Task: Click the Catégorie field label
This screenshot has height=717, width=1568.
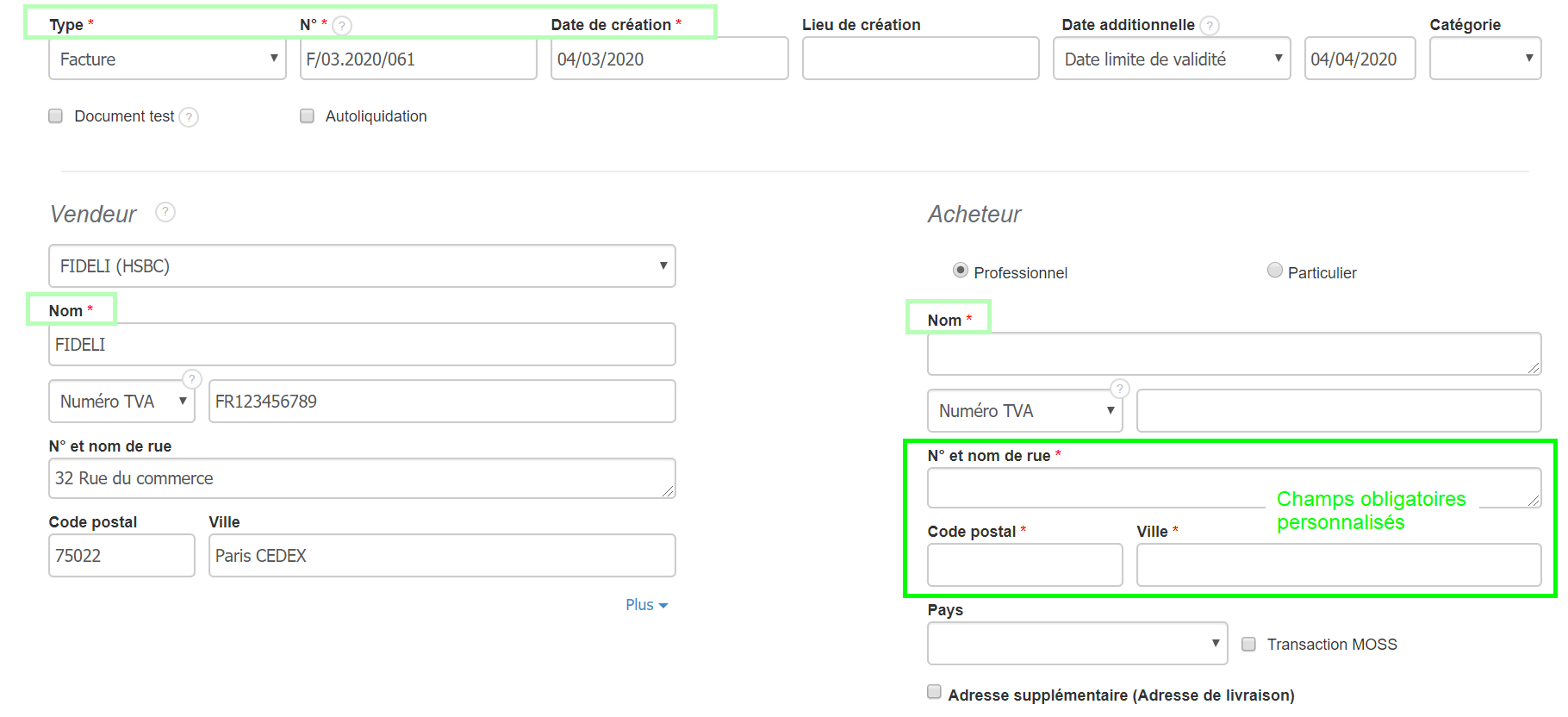Action: tap(1465, 25)
